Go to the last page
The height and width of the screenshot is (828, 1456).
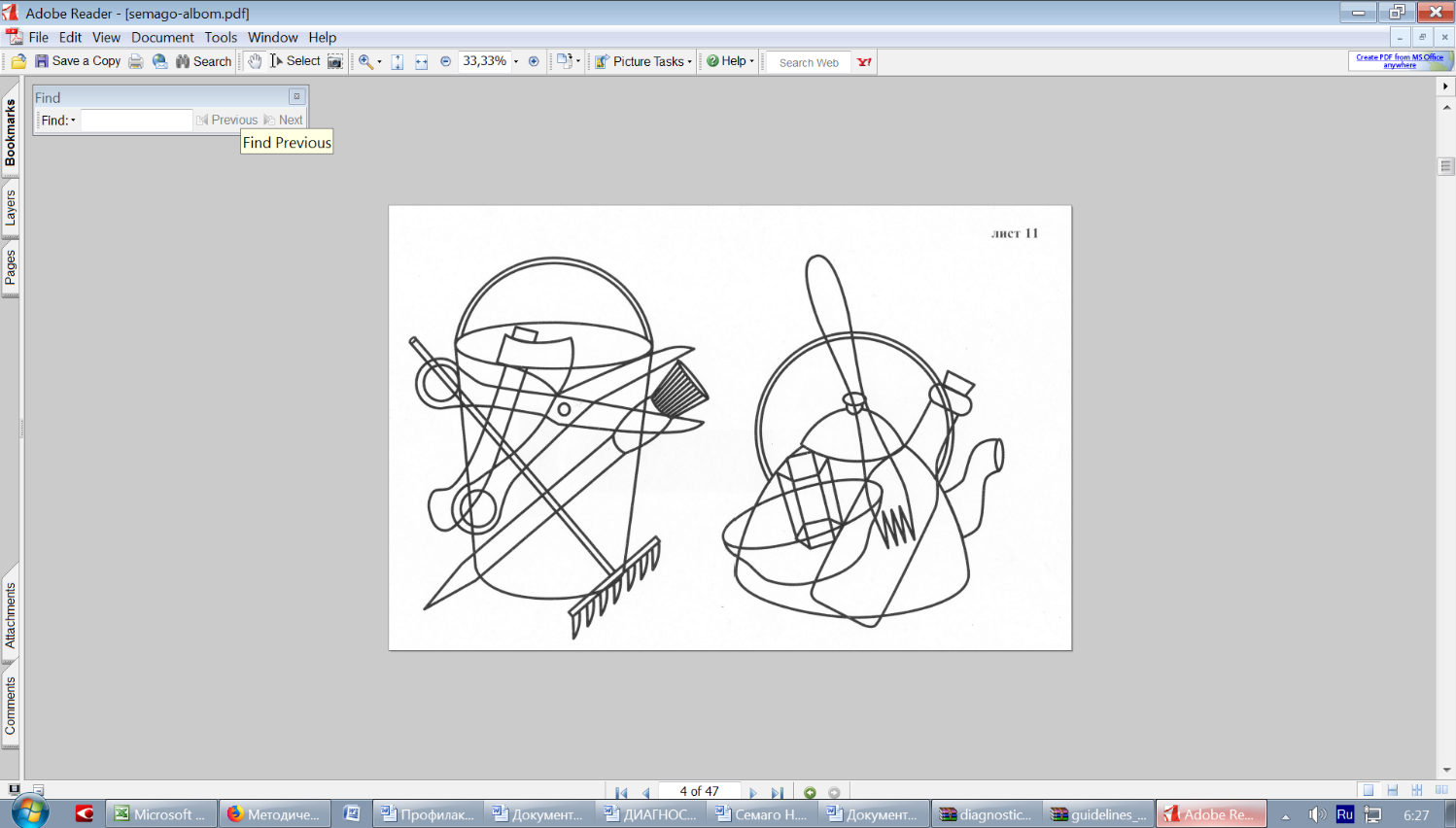point(777,792)
